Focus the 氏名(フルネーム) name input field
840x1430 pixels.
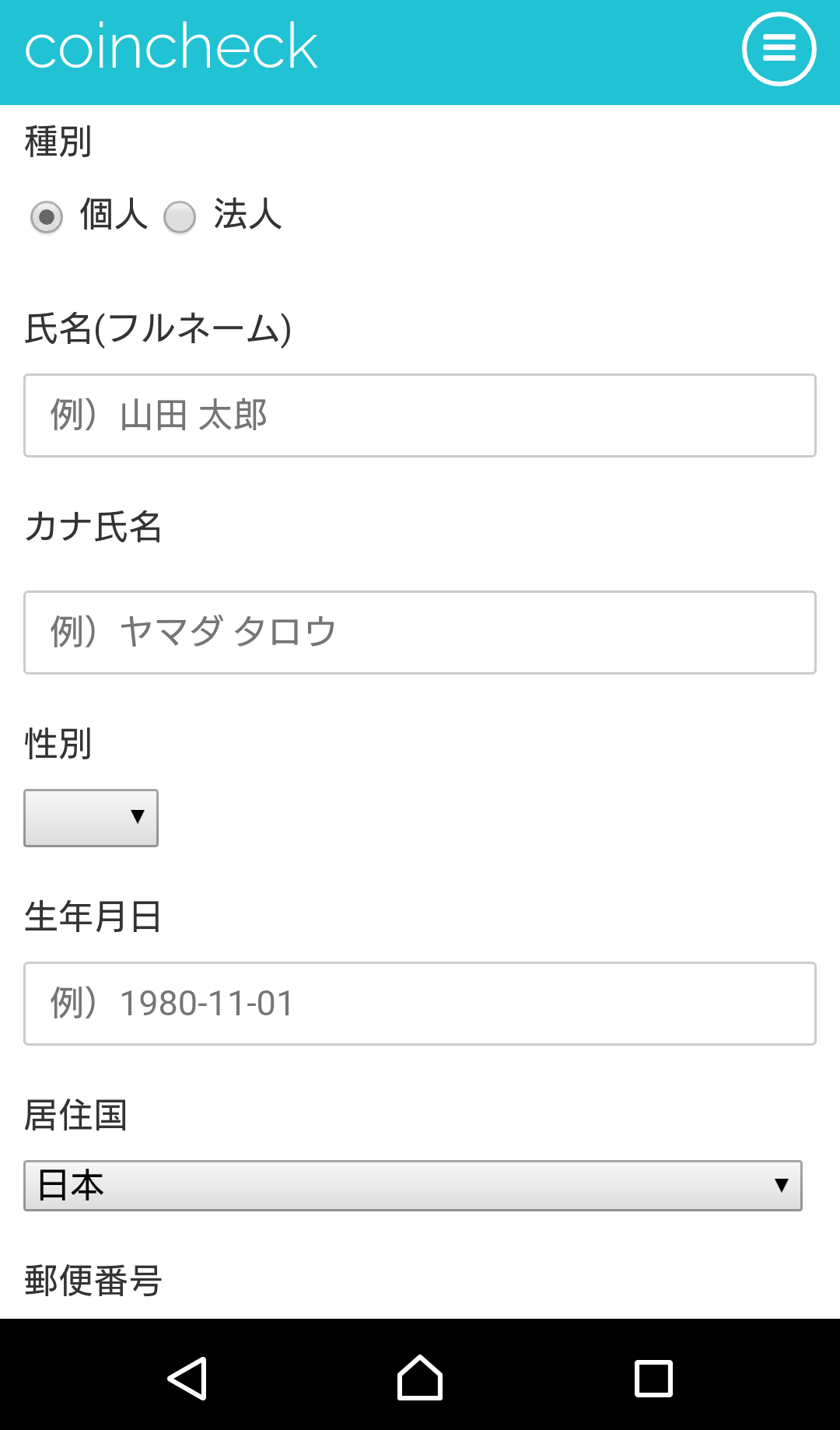tap(420, 415)
